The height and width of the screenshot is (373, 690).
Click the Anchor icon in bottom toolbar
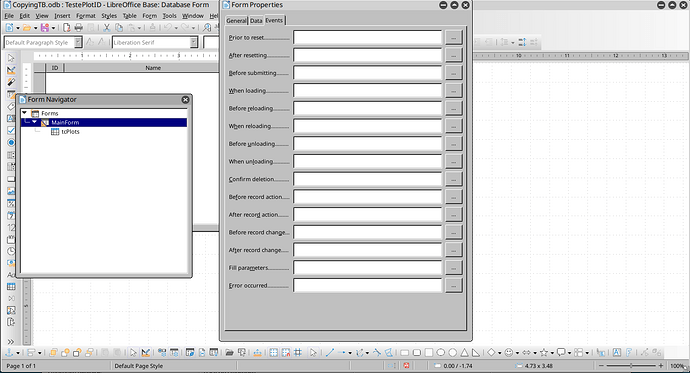click(x=9, y=352)
